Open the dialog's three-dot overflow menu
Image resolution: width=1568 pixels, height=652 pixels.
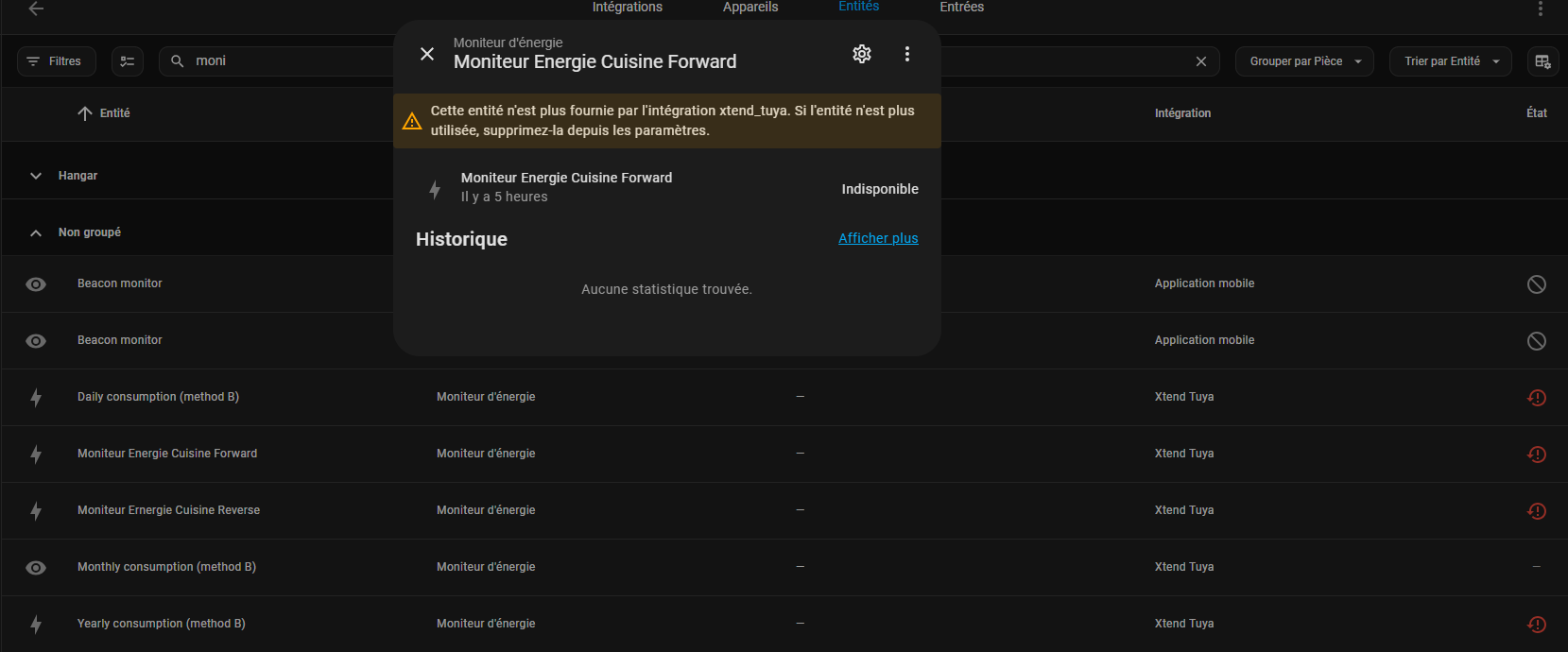[x=906, y=54]
